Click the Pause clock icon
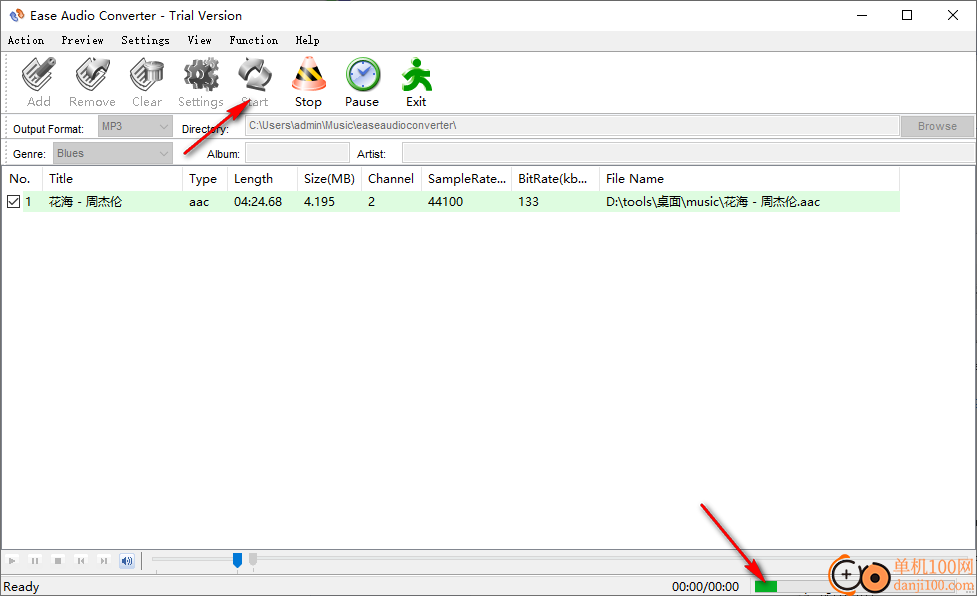The width and height of the screenshot is (977, 596). [363, 75]
